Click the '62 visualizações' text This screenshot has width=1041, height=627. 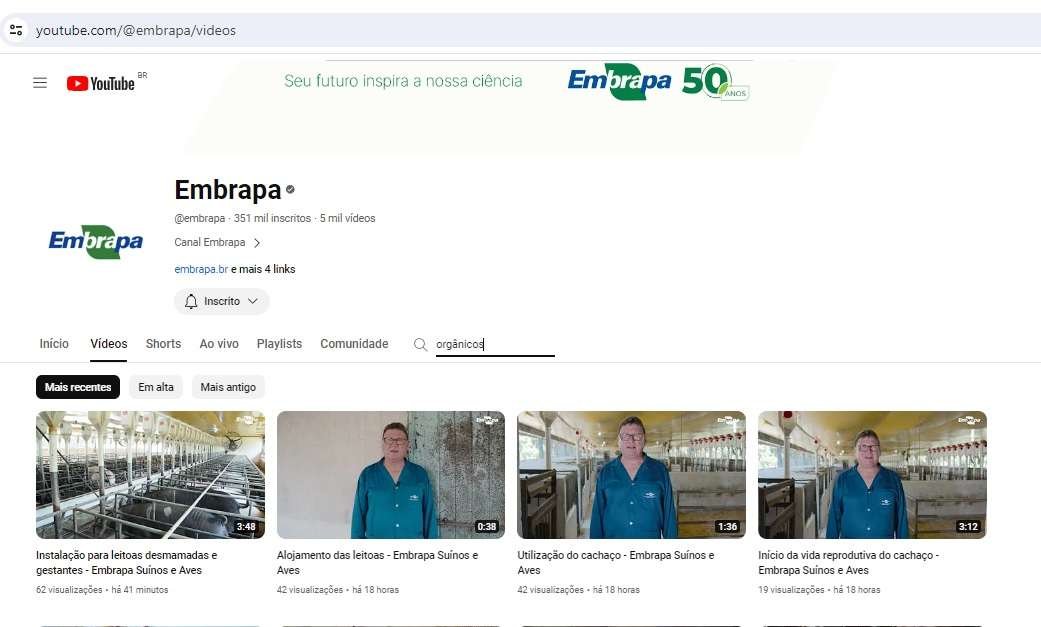point(69,590)
